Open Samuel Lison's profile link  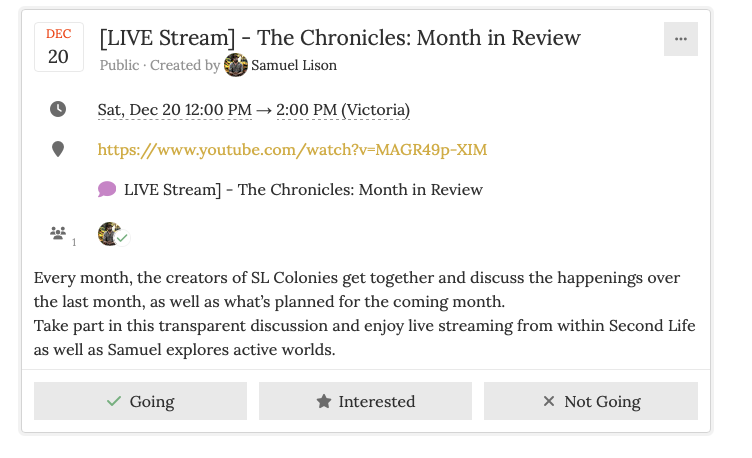pos(294,66)
